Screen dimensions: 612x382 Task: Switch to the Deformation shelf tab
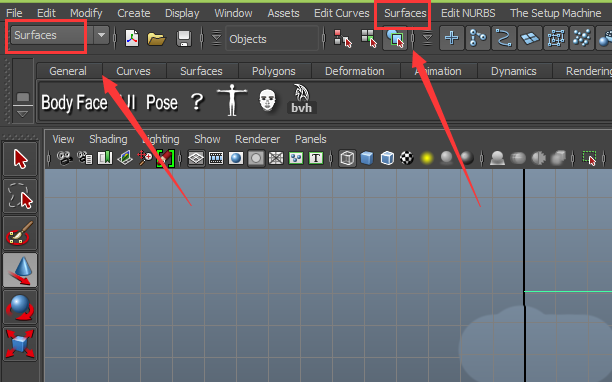(354, 71)
